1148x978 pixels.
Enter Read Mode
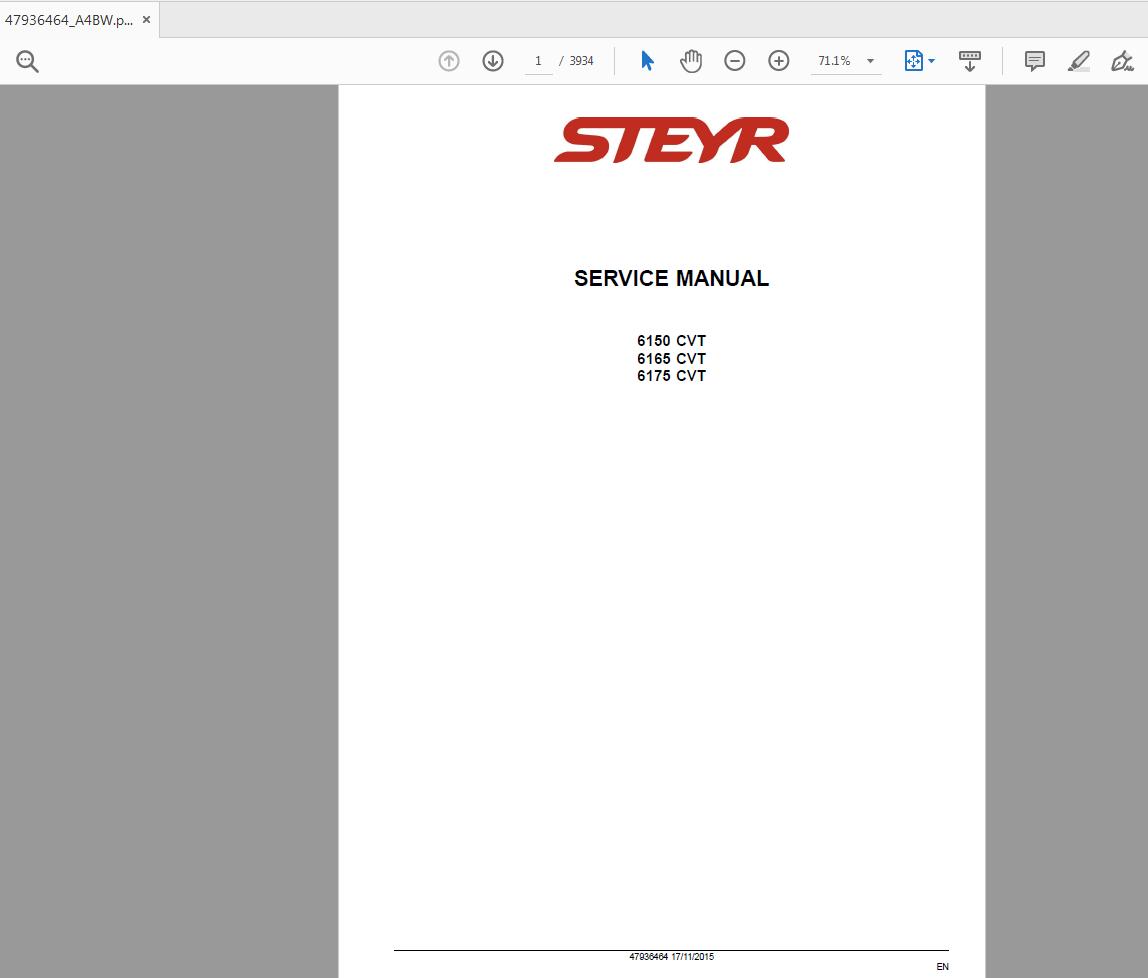[969, 61]
